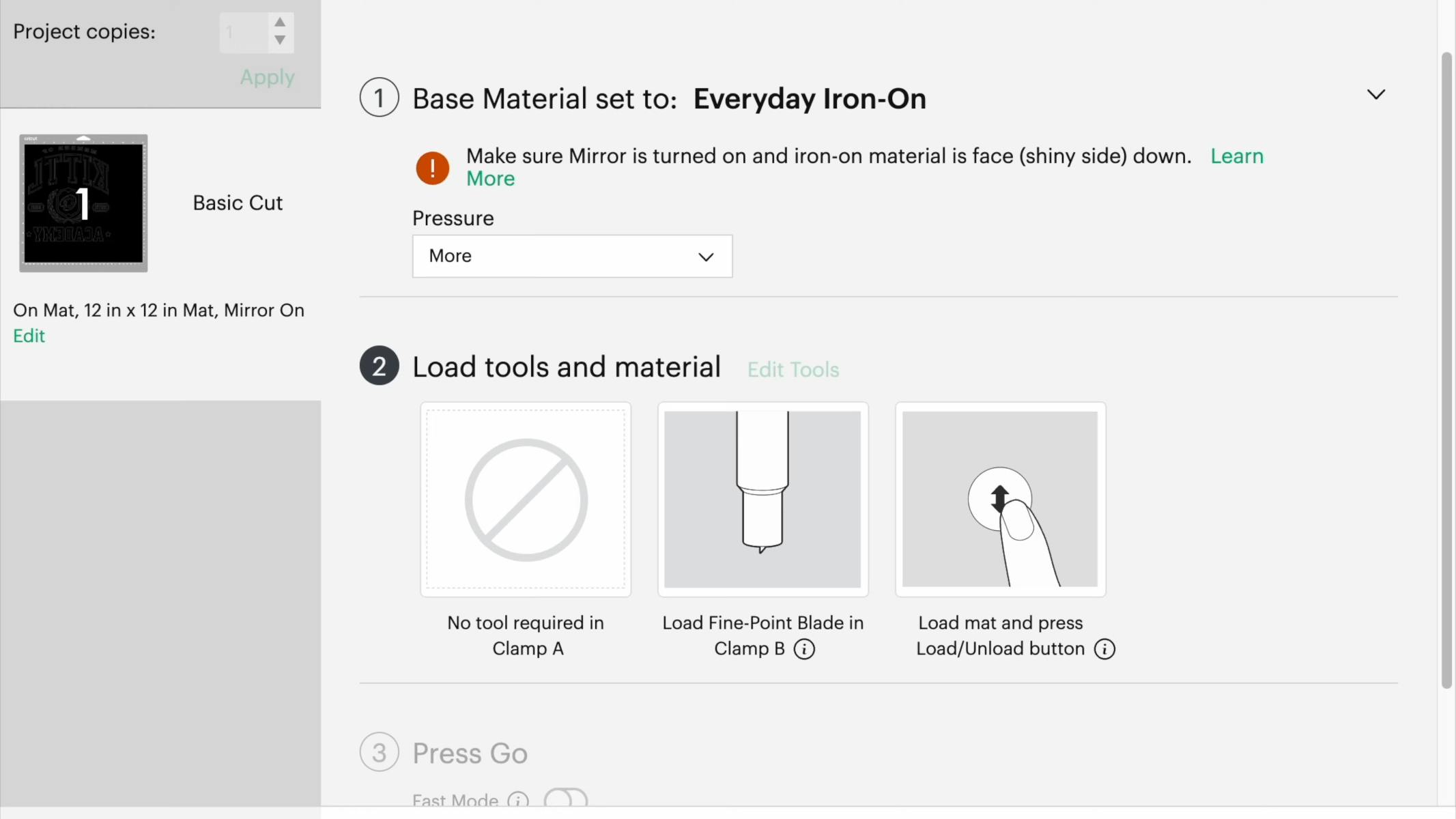Click the Project copies number field

coord(243,32)
